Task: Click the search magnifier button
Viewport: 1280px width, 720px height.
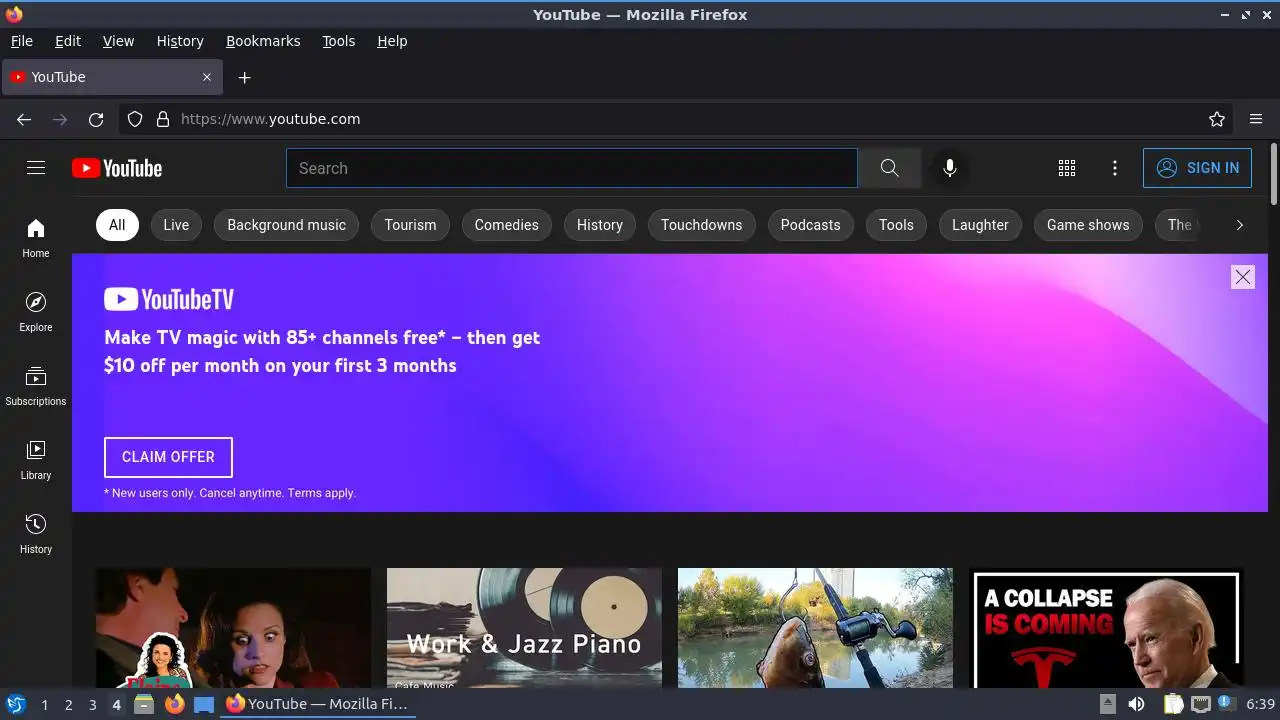Action: [889, 168]
